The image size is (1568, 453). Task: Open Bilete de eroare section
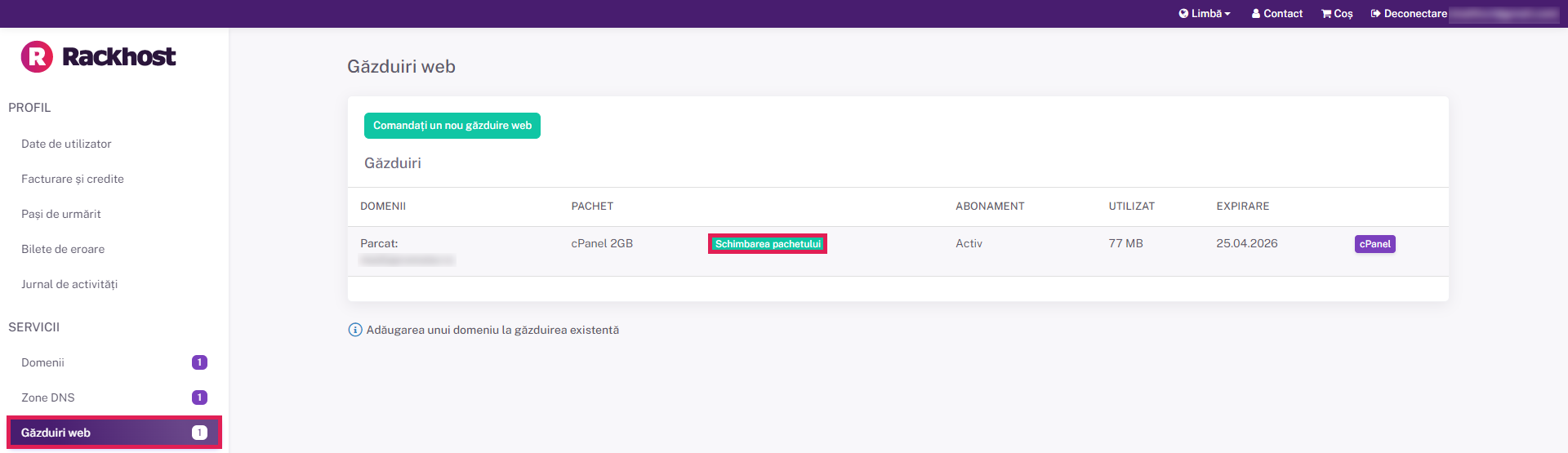63,249
